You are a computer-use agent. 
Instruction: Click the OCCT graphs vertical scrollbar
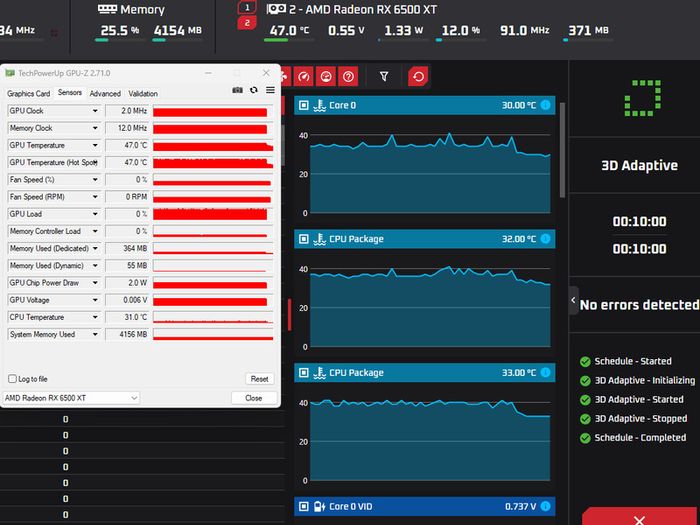point(562,150)
